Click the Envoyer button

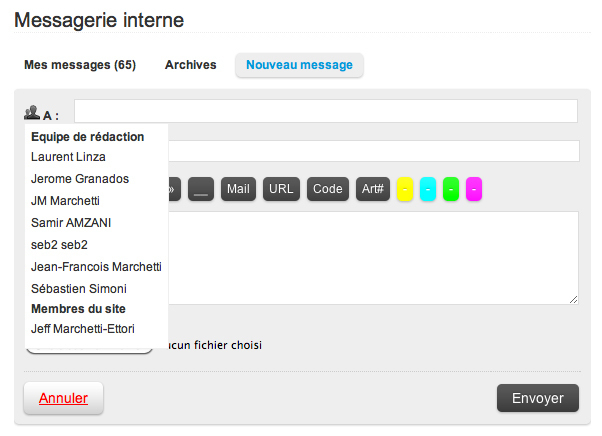(x=538, y=398)
